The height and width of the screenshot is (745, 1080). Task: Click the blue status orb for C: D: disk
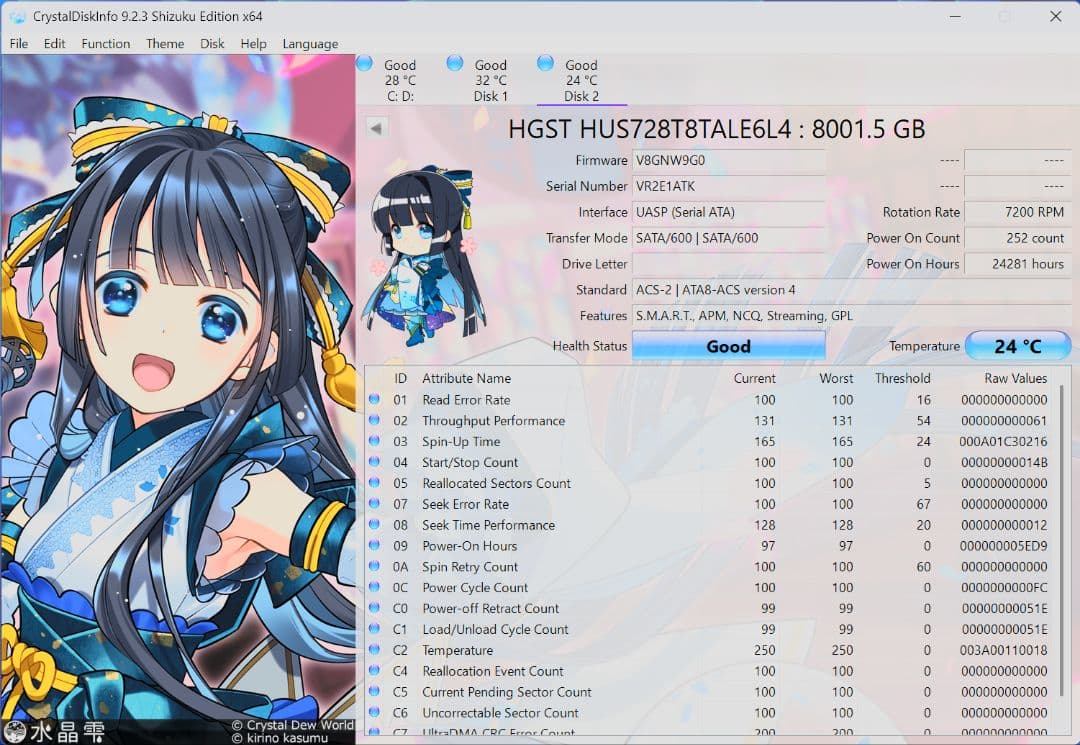[x=364, y=63]
